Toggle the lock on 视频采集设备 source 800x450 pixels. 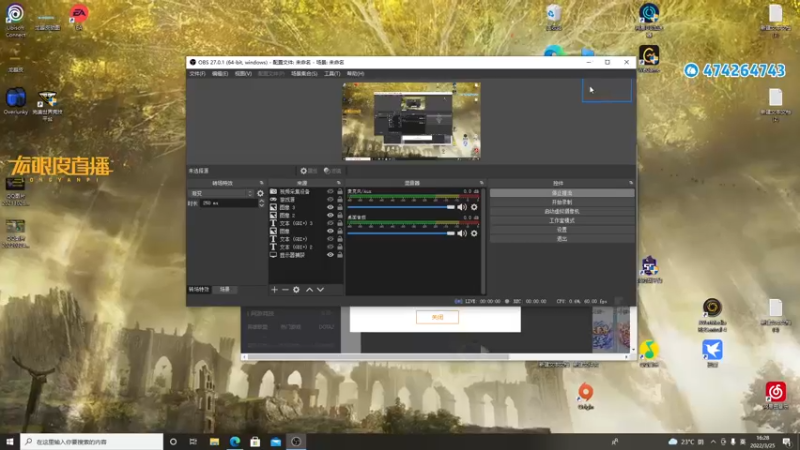click(x=340, y=191)
